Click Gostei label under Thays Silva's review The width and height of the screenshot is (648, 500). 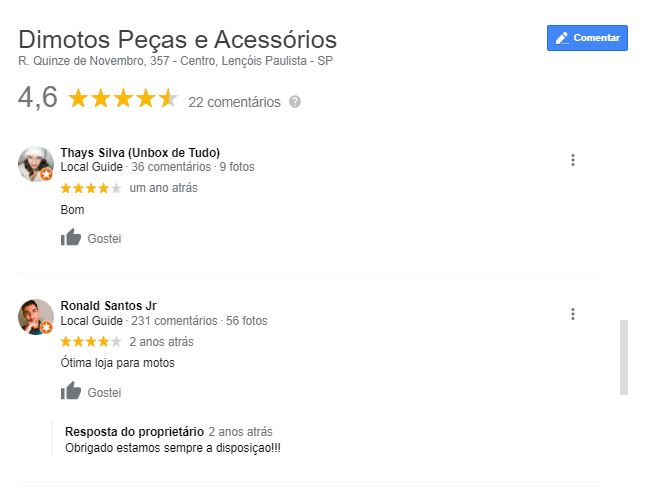pyautogui.click(x=104, y=239)
